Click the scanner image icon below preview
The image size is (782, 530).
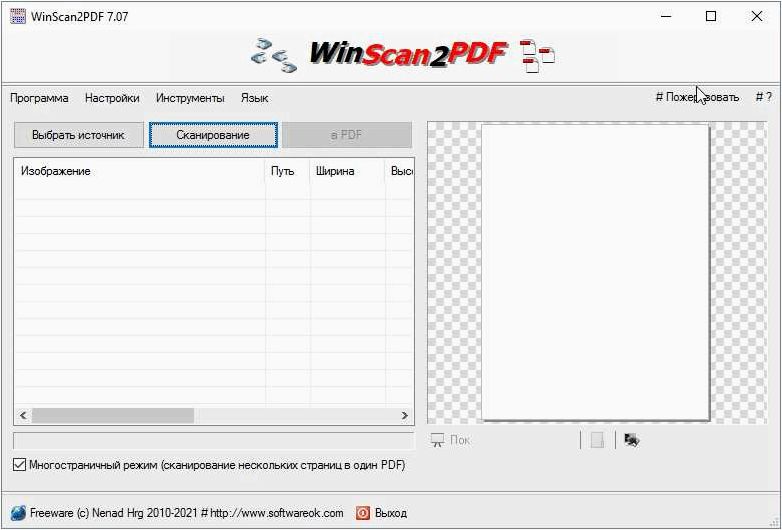pos(631,440)
